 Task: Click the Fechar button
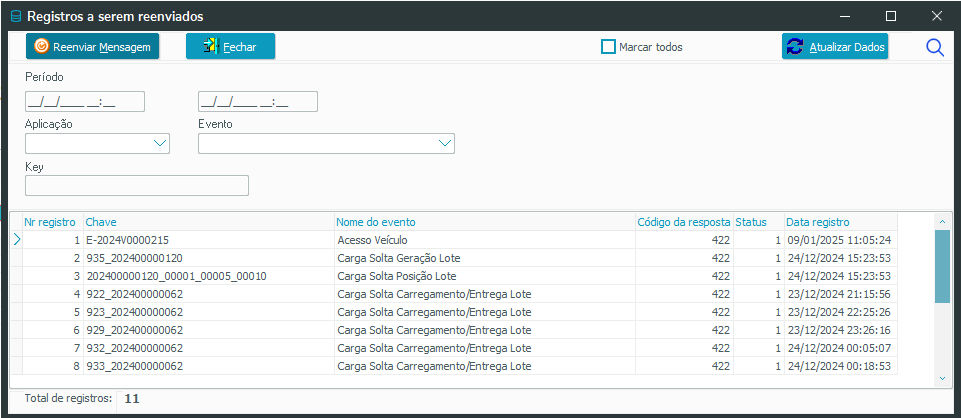coord(230,47)
